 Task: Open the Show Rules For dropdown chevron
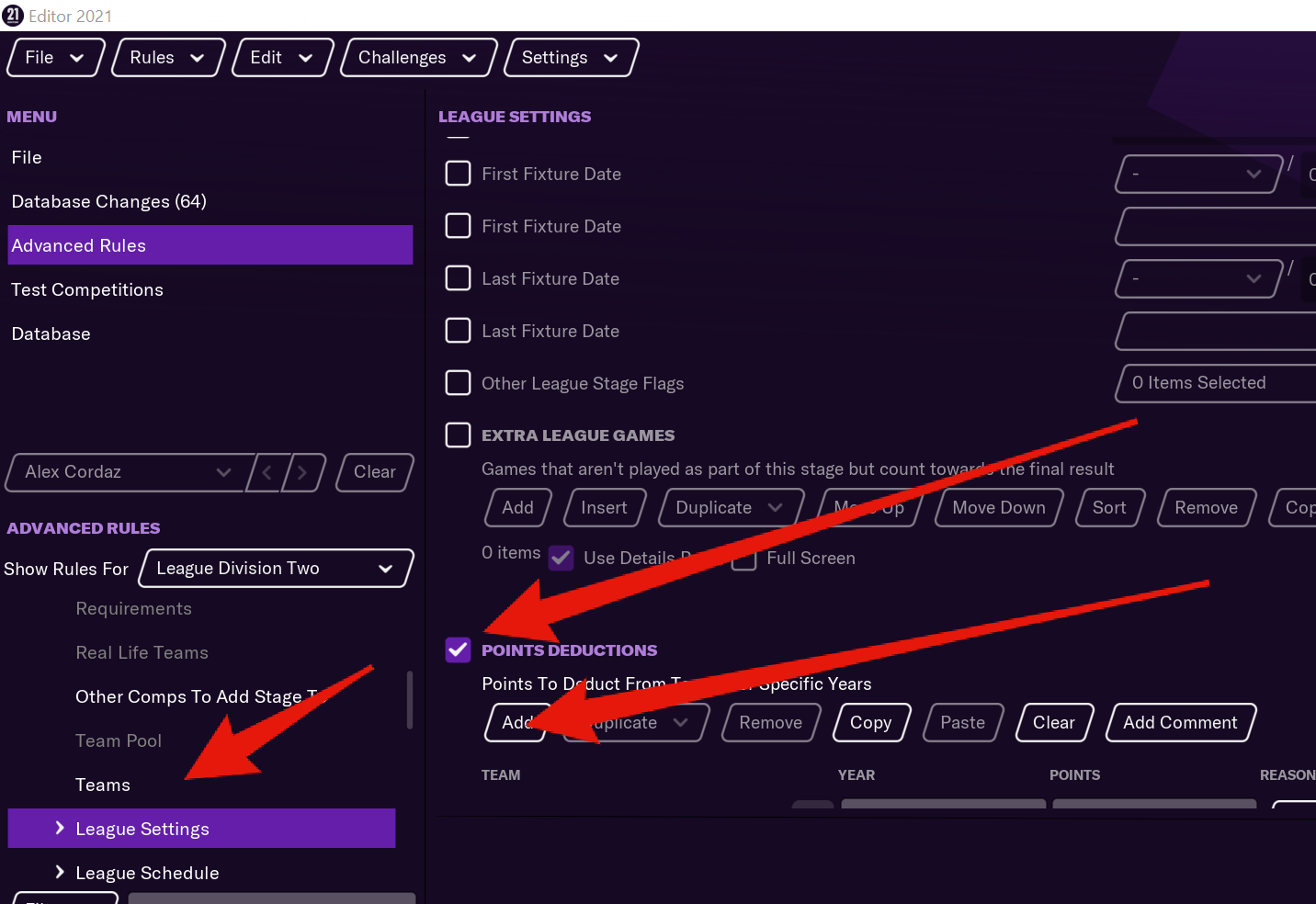[386, 568]
